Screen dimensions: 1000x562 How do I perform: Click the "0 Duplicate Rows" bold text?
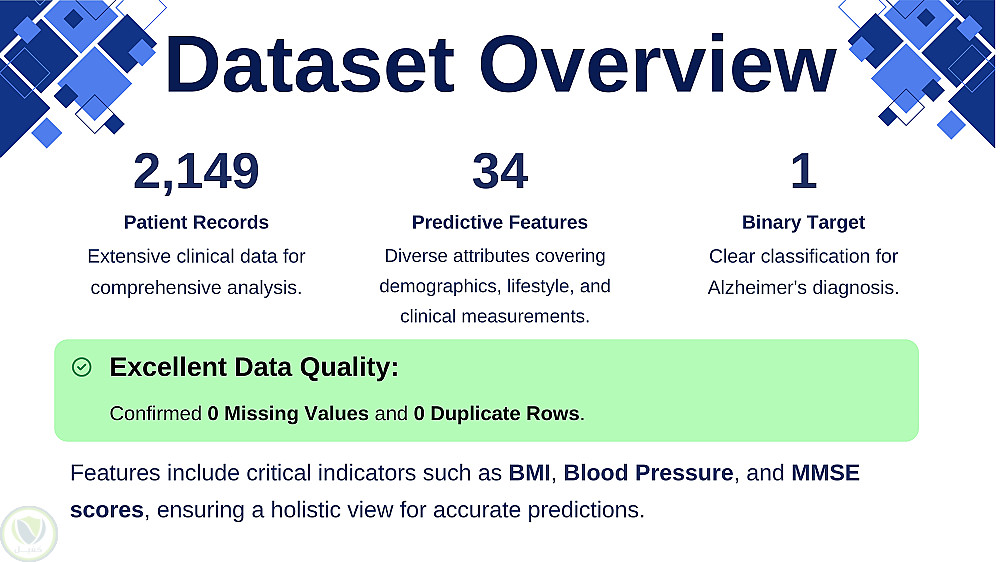496,413
